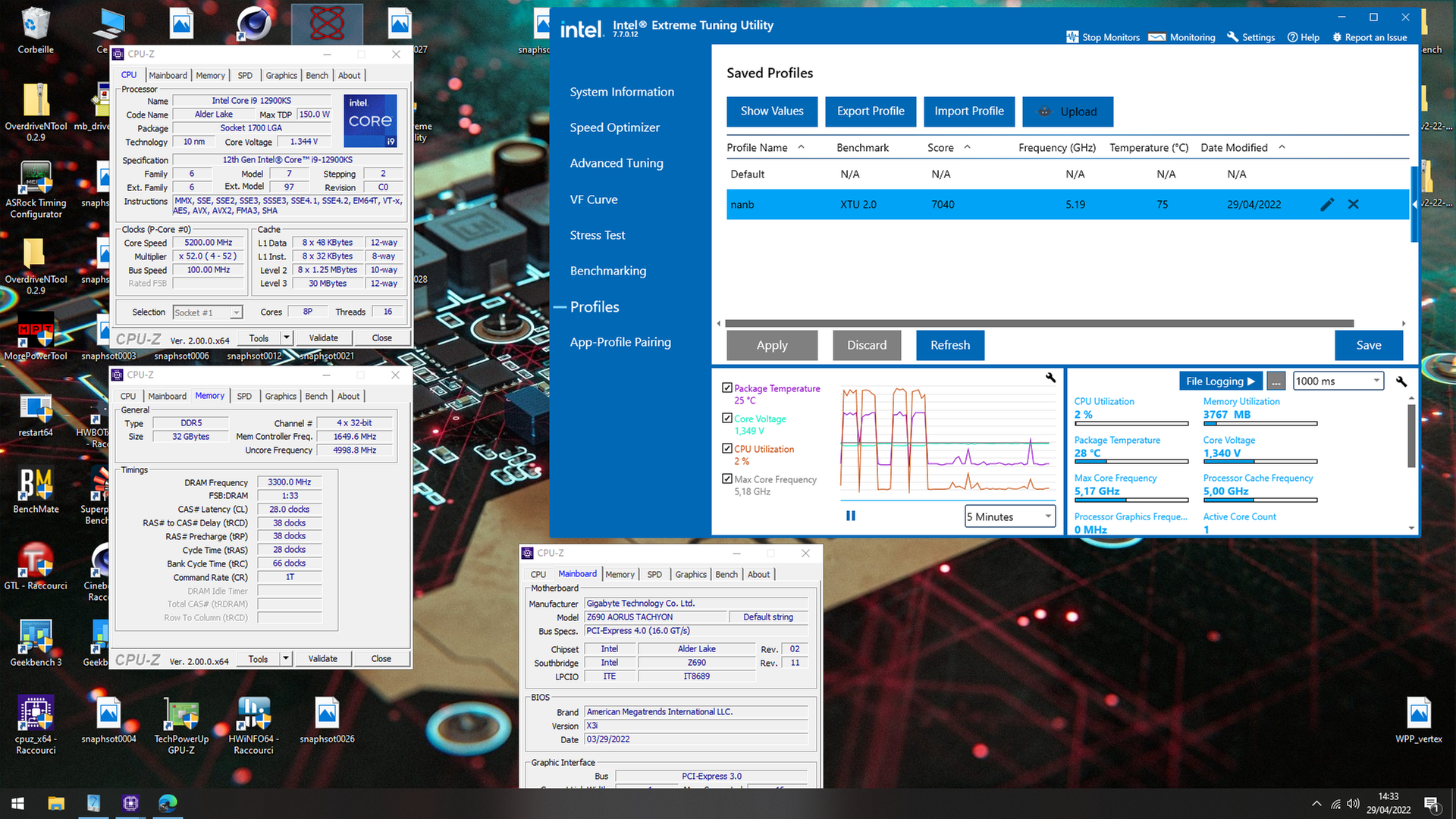Click the Import Profile button
This screenshot has width=1456, height=819.
click(969, 111)
